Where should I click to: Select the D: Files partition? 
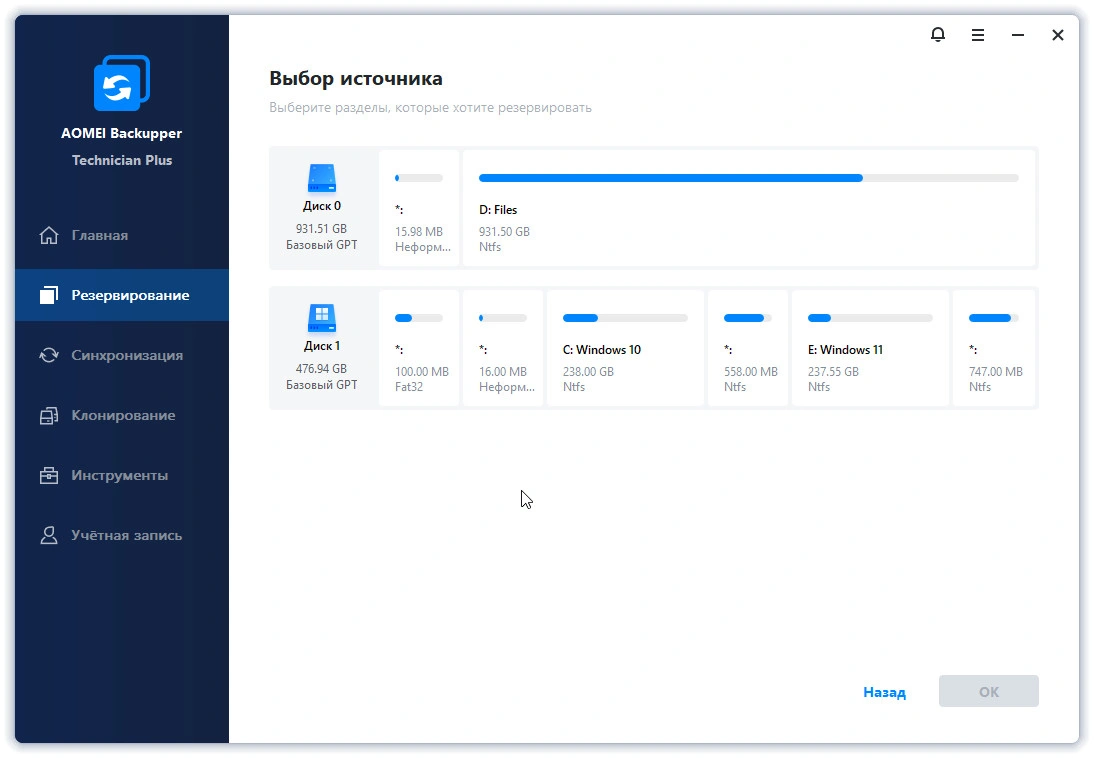click(x=748, y=209)
